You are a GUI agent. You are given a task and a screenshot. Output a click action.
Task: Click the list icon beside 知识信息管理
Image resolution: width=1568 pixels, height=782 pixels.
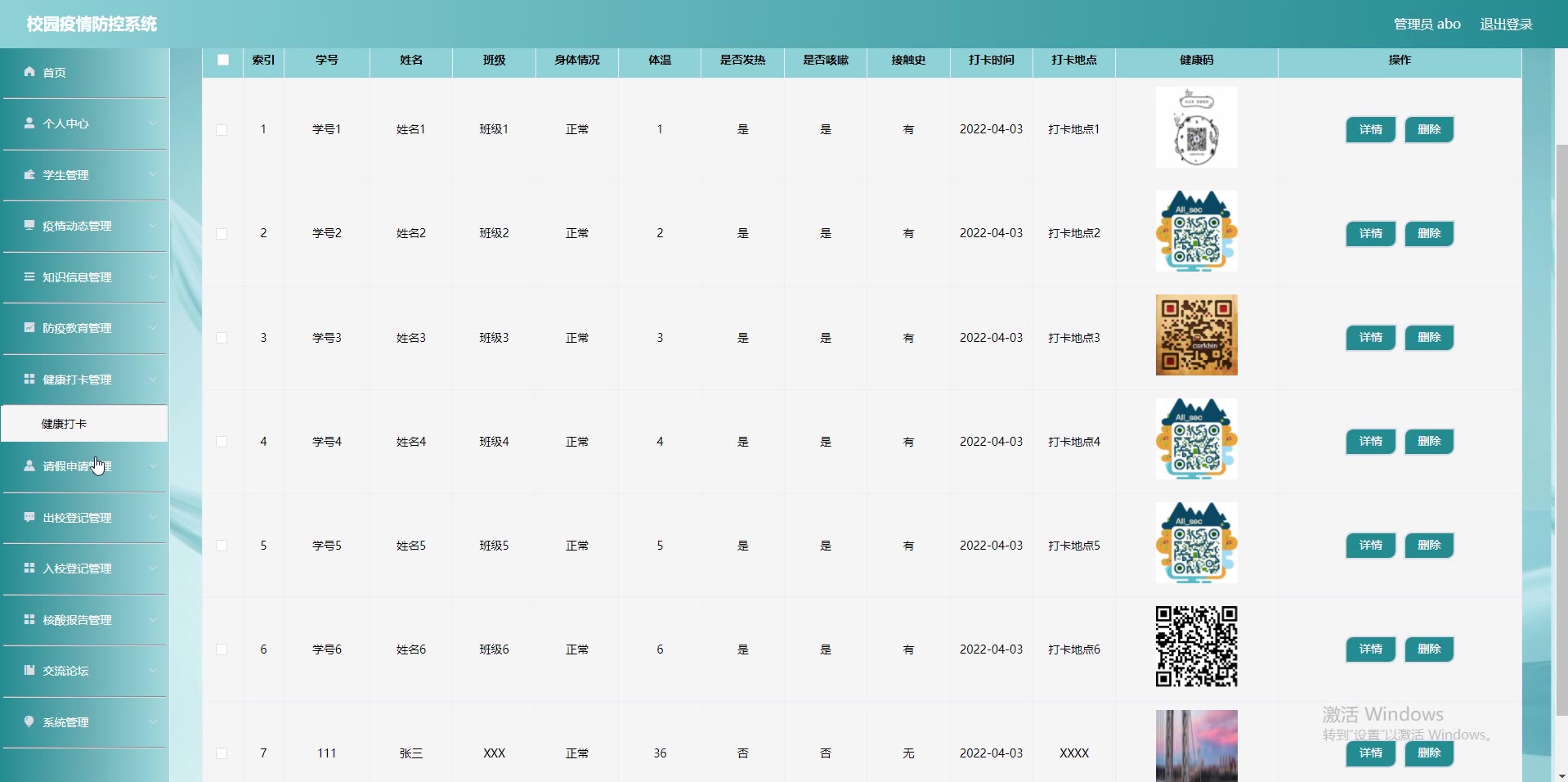(29, 276)
